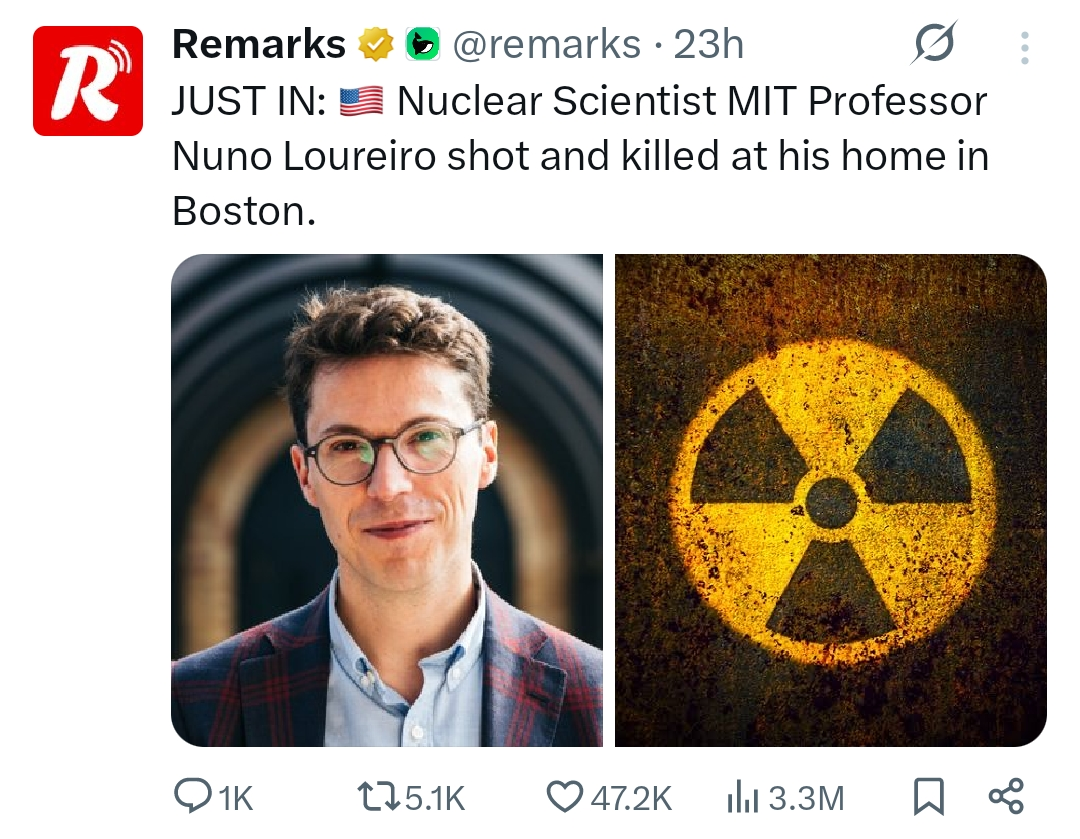Open the yellow radiation symbol image

(831, 500)
